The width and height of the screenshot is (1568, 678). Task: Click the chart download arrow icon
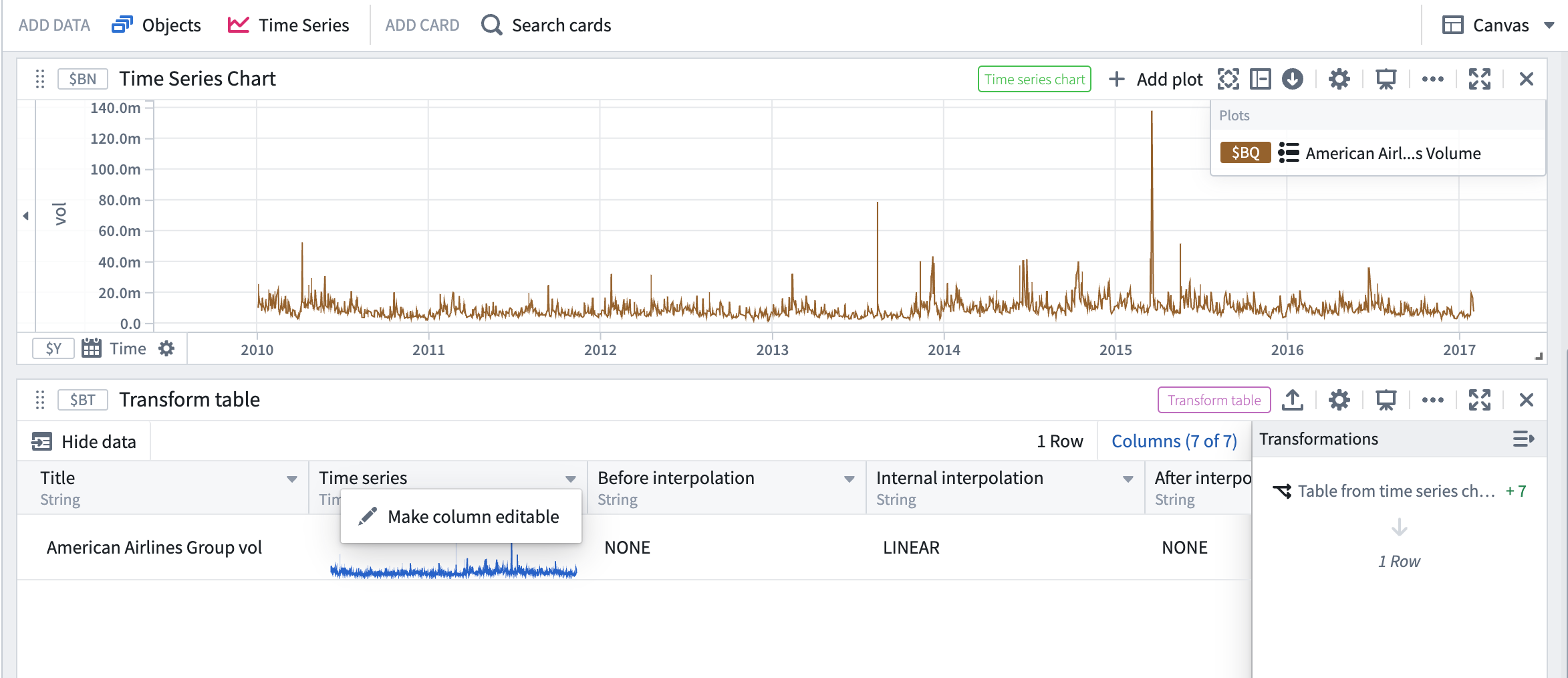[1292, 79]
